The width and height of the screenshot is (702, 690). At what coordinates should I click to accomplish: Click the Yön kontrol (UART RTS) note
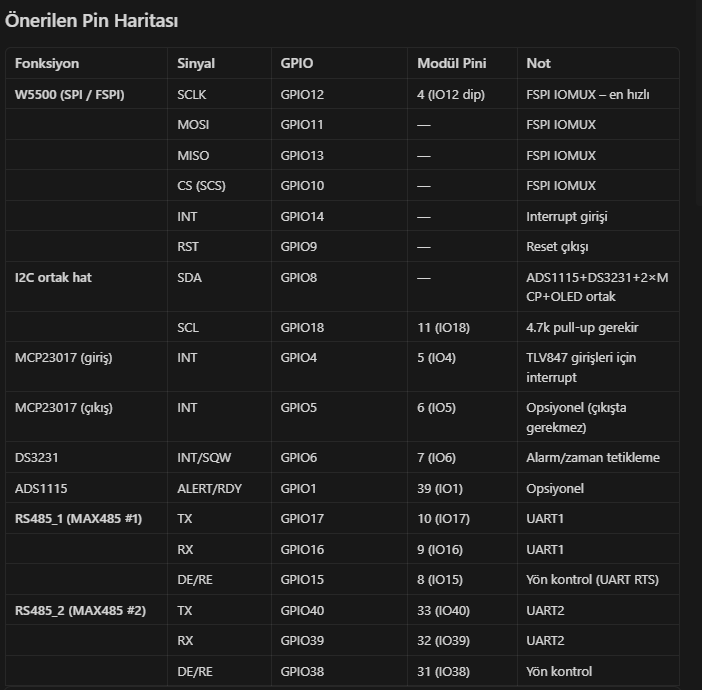[593, 580]
